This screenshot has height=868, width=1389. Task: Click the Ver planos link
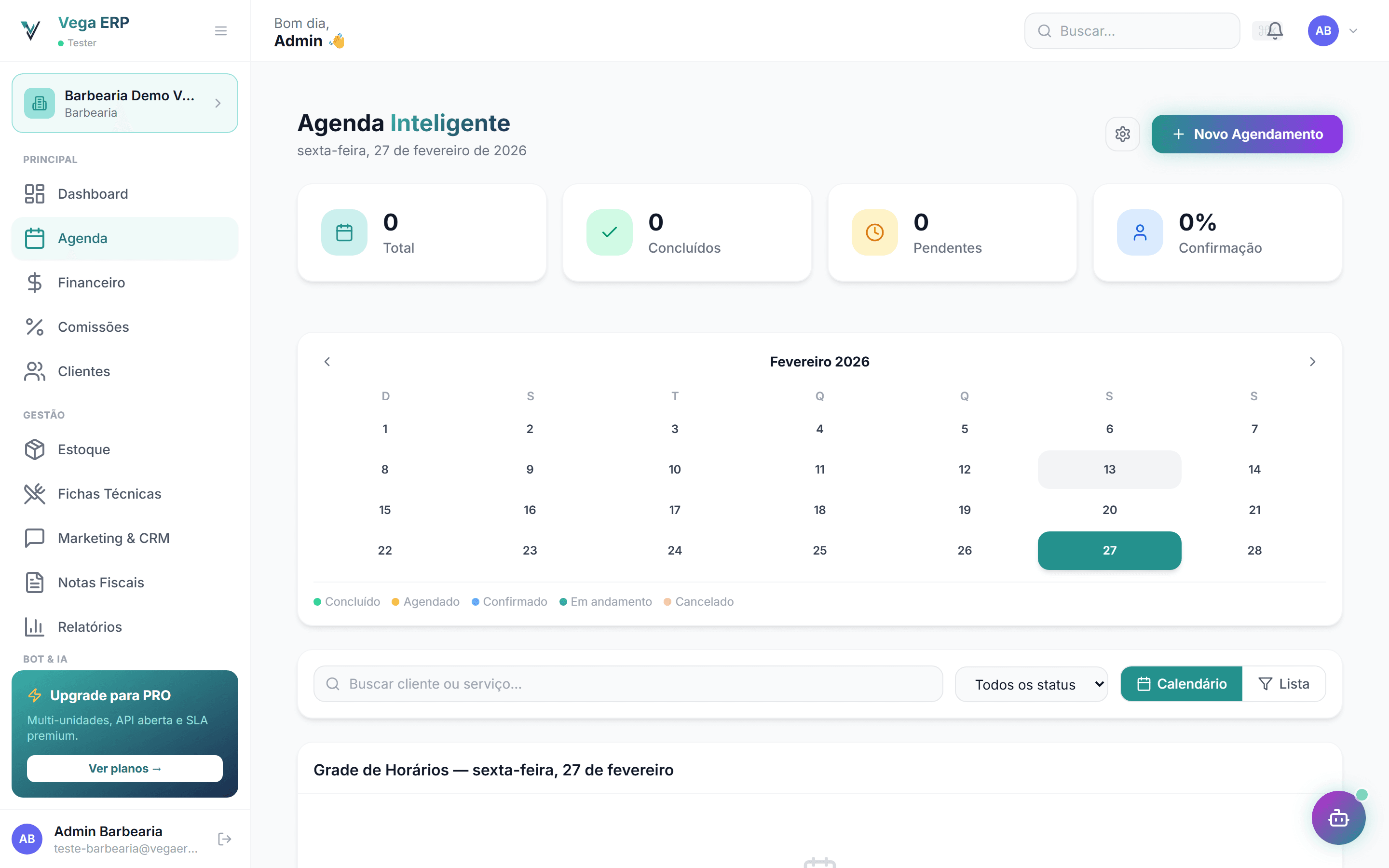click(x=124, y=768)
